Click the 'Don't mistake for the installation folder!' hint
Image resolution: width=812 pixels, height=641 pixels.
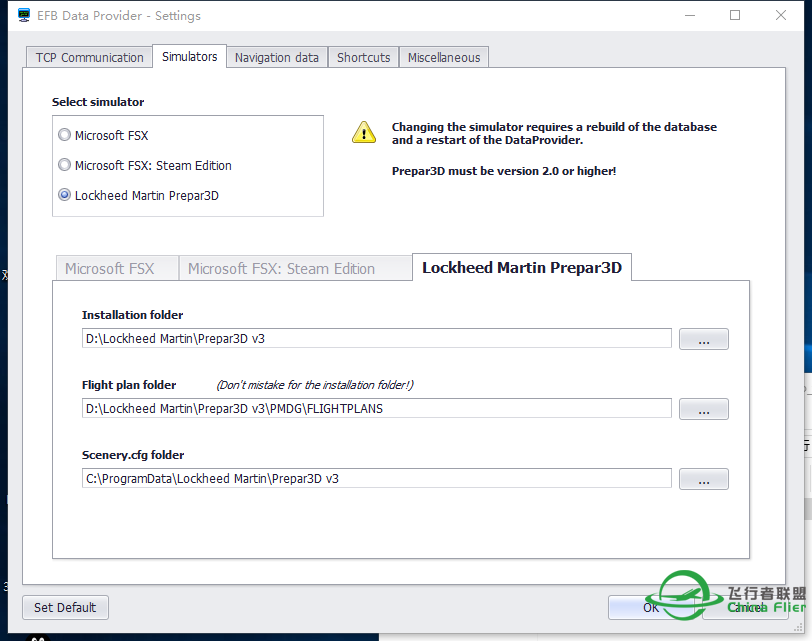click(315, 385)
